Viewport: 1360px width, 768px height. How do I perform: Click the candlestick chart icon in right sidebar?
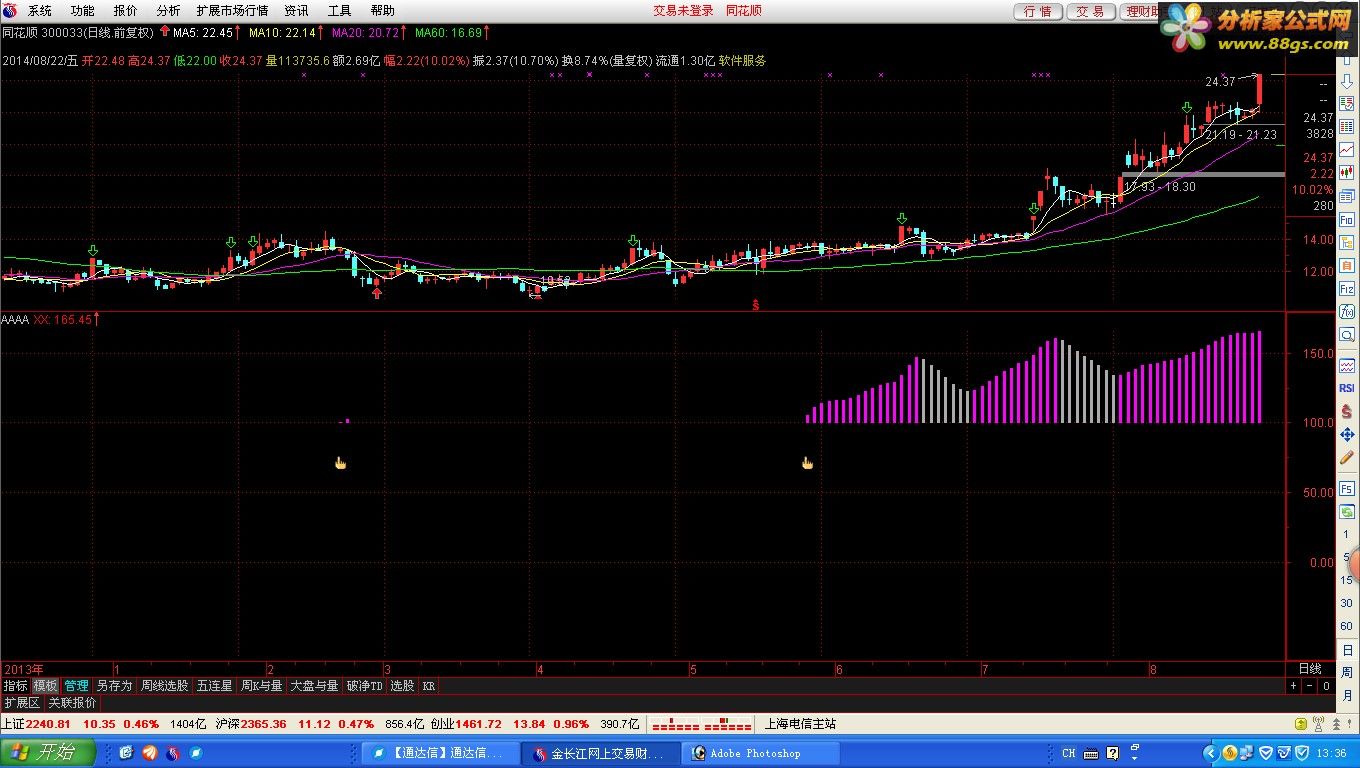1347,172
